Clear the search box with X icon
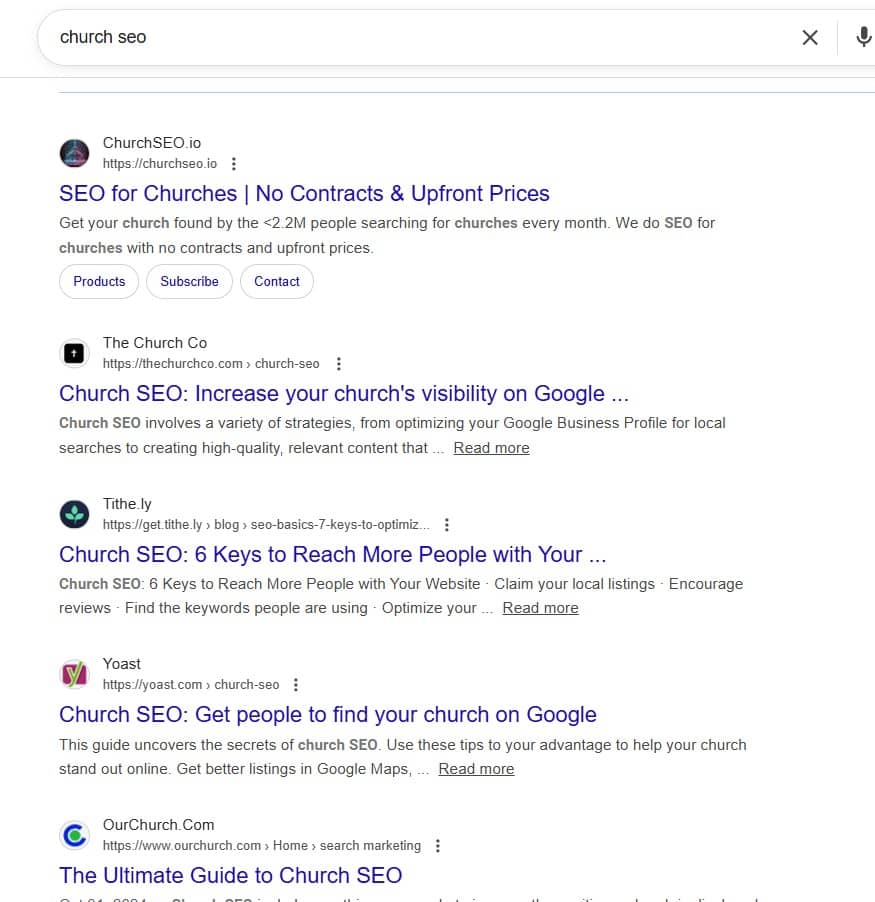The width and height of the screenshot is (875, 902). [810, 38]
